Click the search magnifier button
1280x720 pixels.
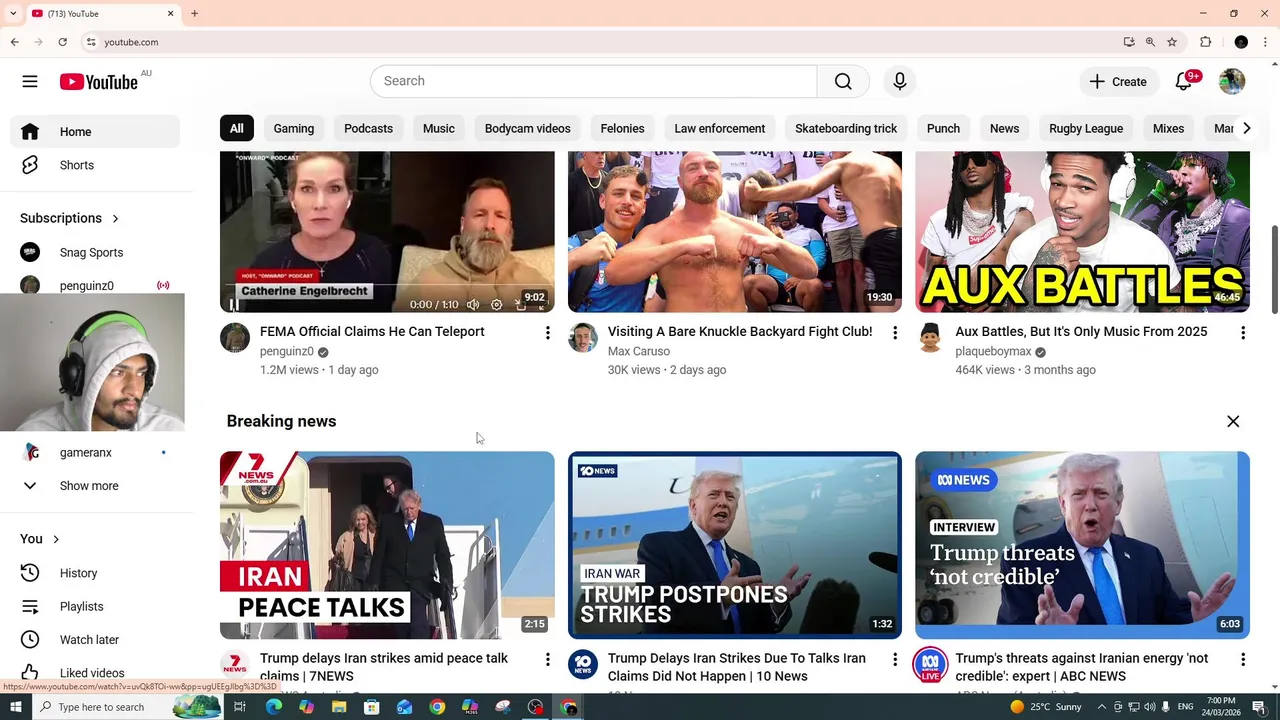(843, 81)
